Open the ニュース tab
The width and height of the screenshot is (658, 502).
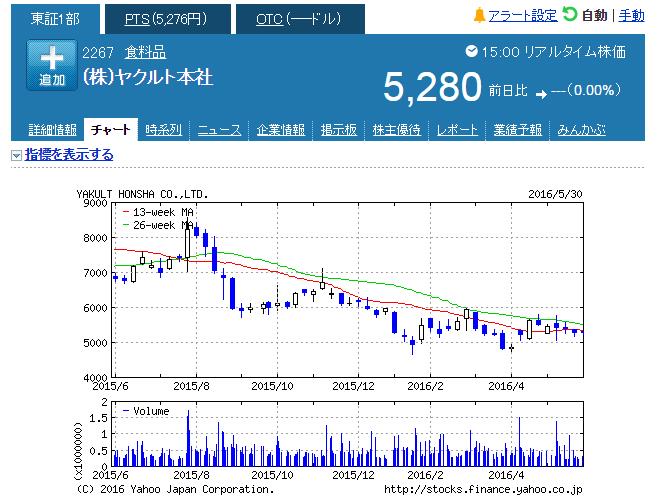(219, 130)
